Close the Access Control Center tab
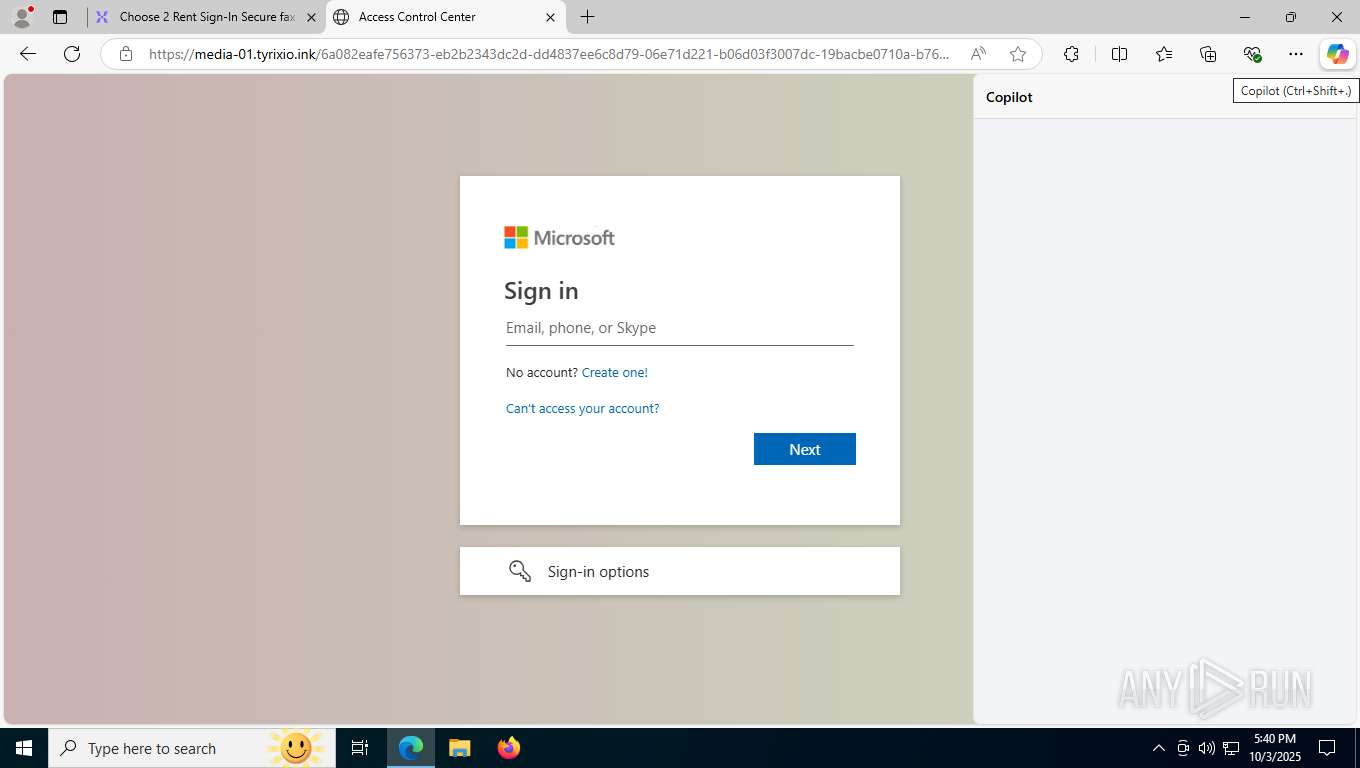Screen dimensions: 1360x768 (550, 17)
